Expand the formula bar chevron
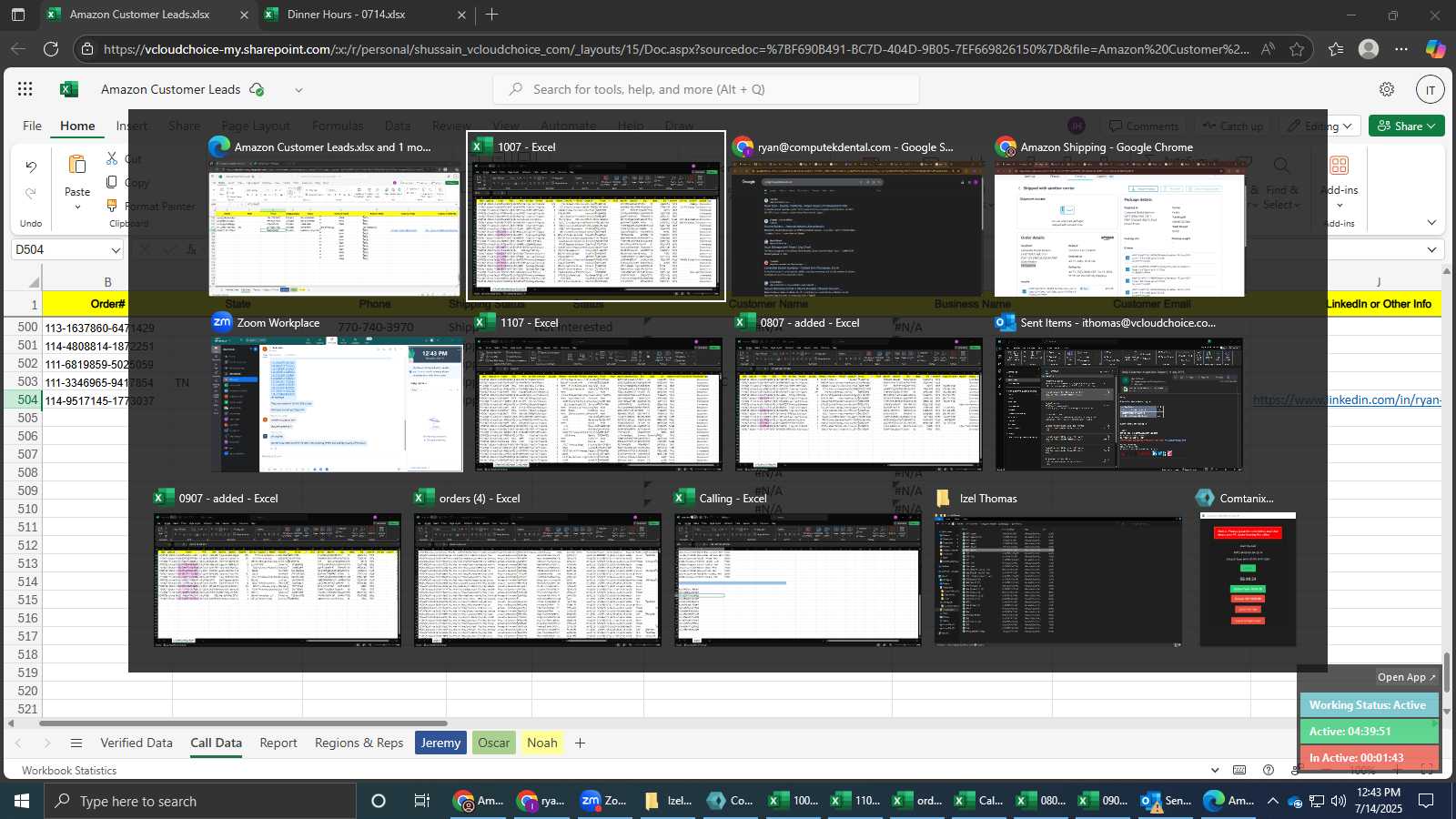The height and width of the screenshot is (819, 1456). [1431, 249]
